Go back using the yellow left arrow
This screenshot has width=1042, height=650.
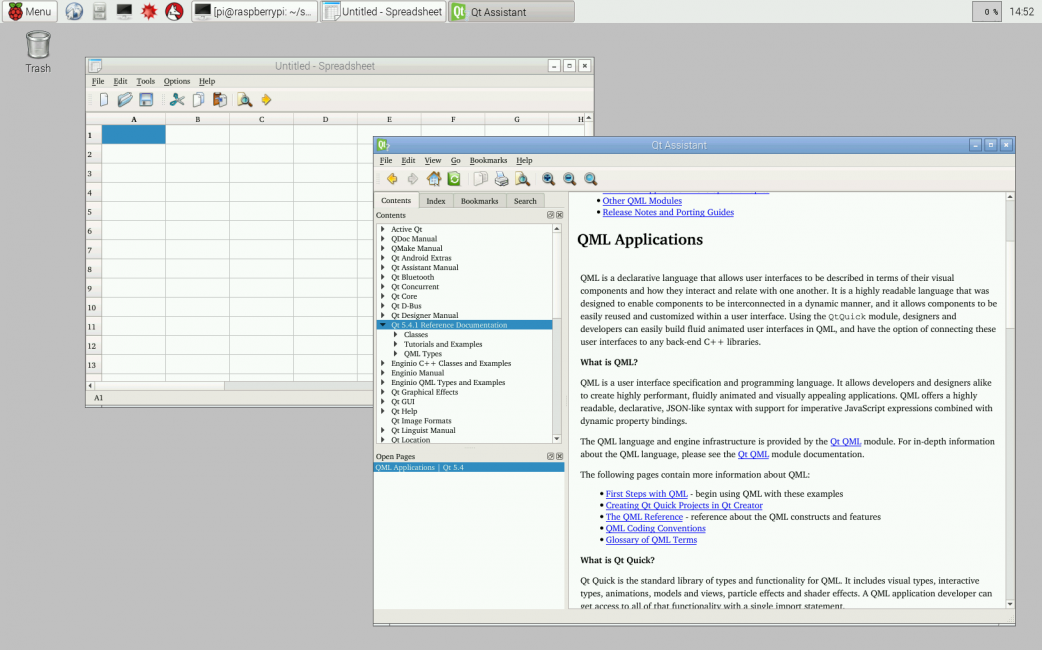click(x=391, y=179)
